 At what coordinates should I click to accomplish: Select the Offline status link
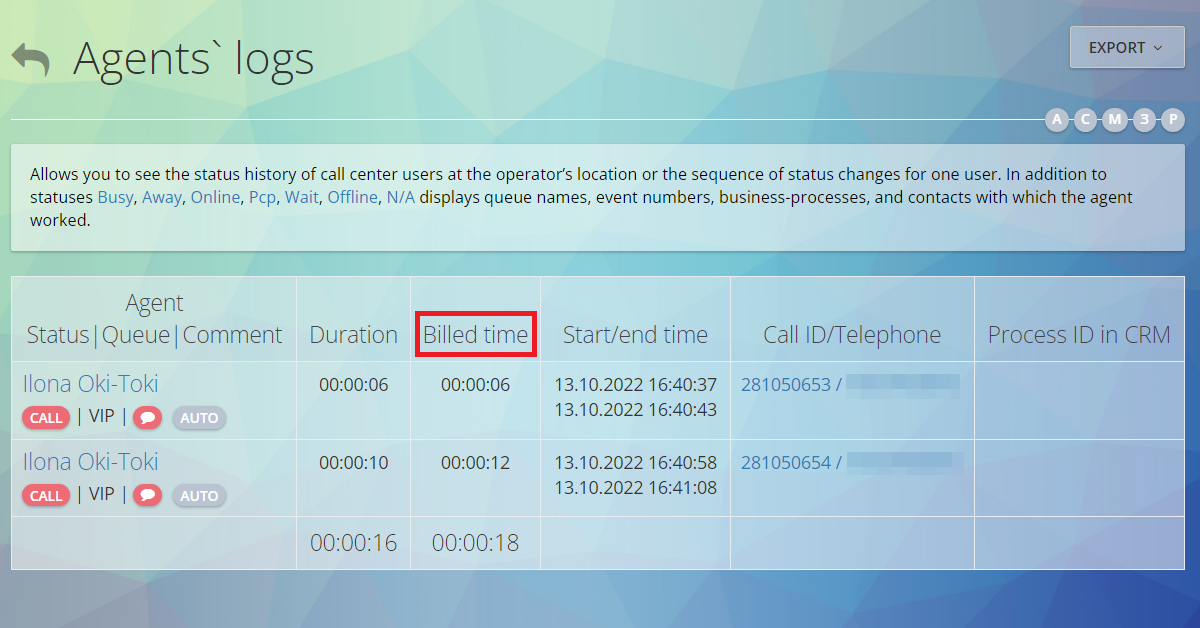[352, 197]
